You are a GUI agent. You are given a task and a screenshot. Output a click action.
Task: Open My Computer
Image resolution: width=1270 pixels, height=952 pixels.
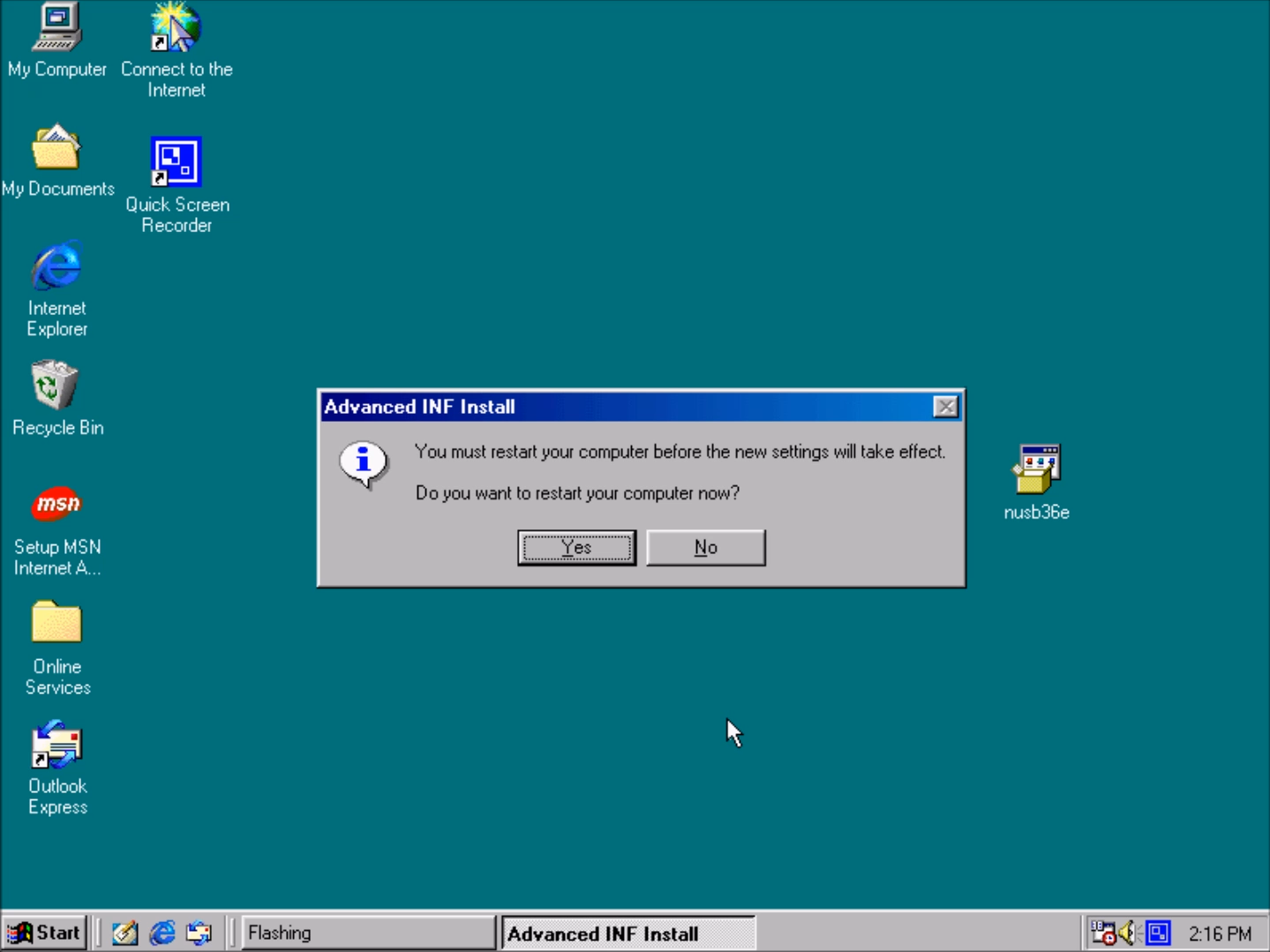(56, 26)
